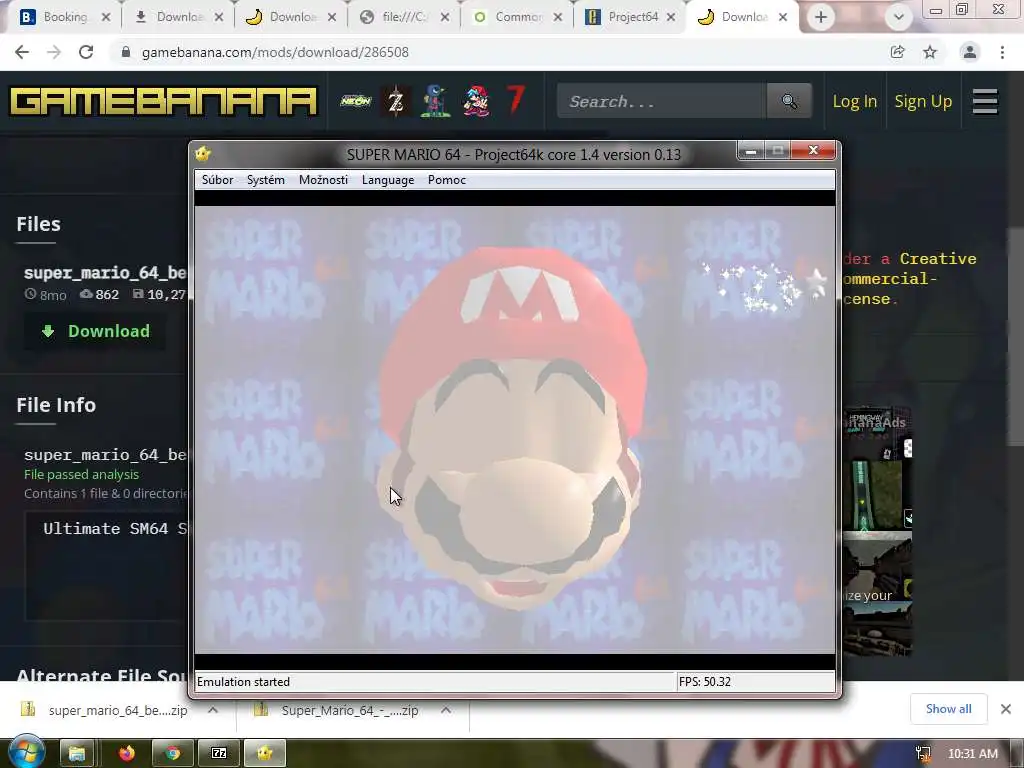1024x768 pixels.
Task: Open the Chrome three-dot menu
Action: coord(1002,52)
